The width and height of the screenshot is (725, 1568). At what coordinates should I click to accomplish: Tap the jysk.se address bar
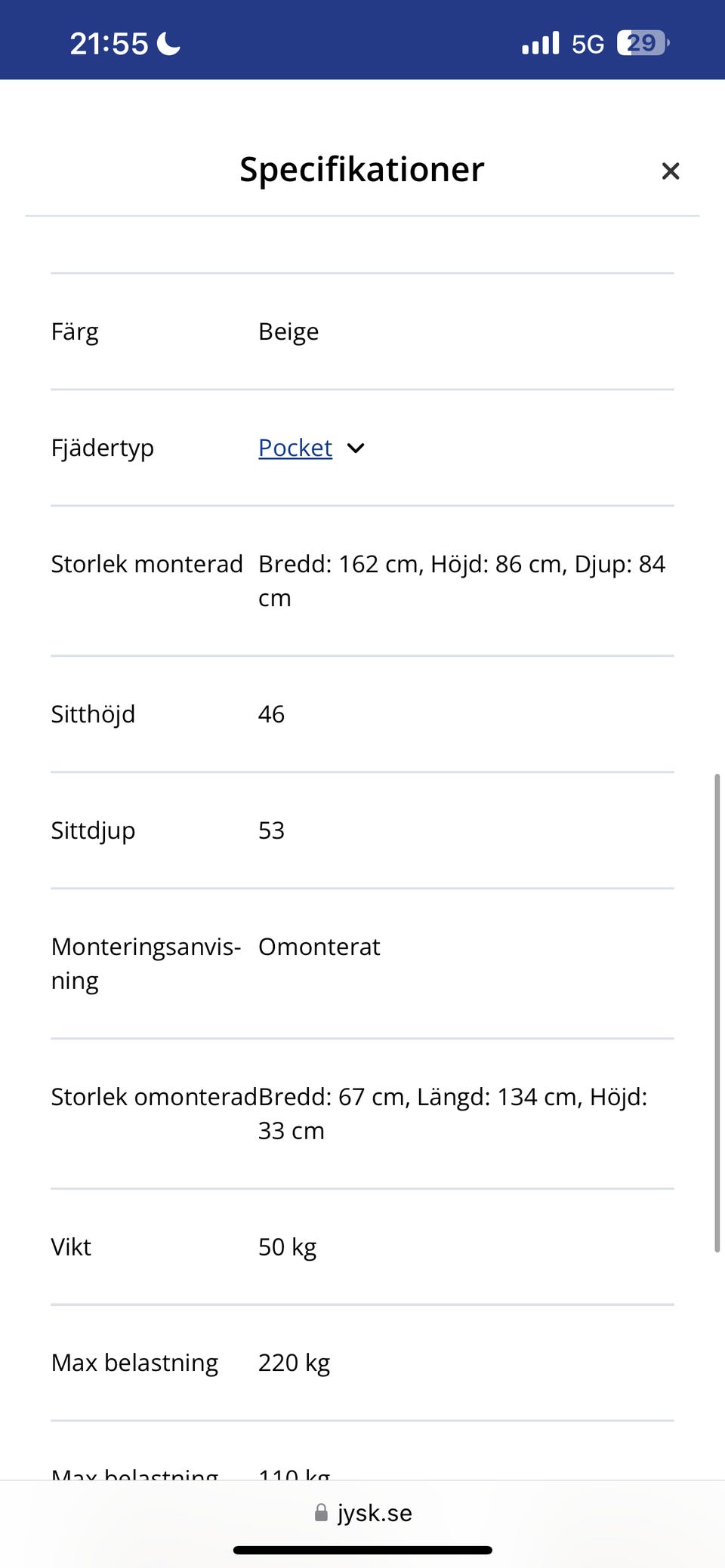[362, 1512]
